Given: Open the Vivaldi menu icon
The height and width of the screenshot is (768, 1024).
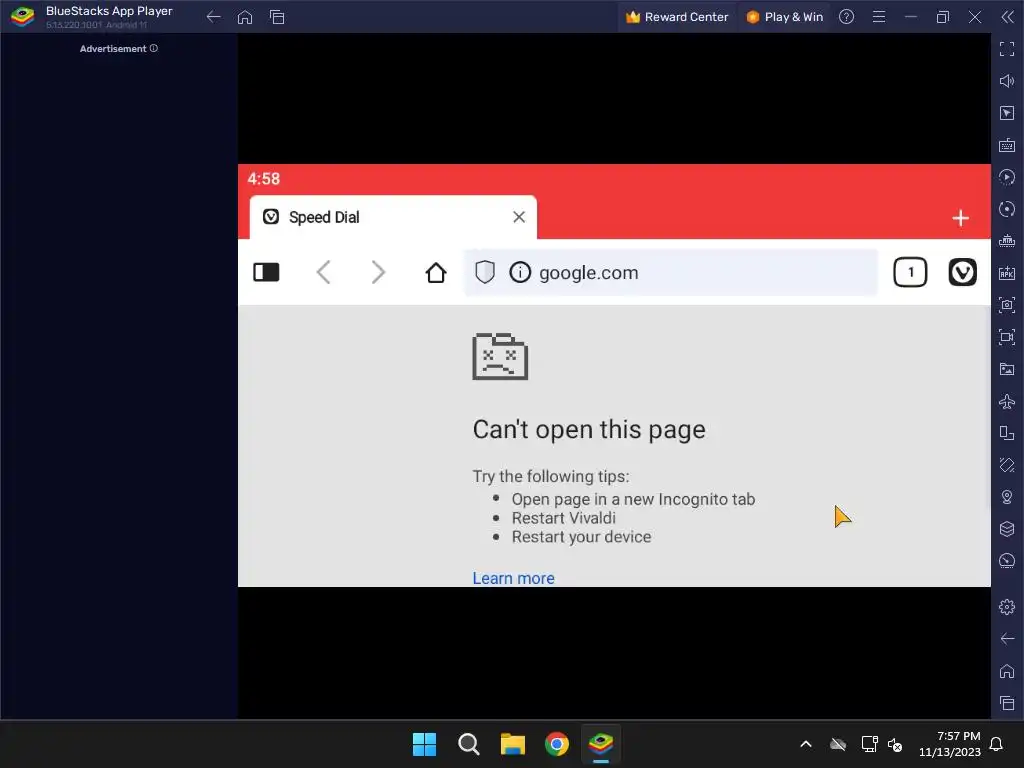Looking at the screenshot, I should (x=962, y=272).
